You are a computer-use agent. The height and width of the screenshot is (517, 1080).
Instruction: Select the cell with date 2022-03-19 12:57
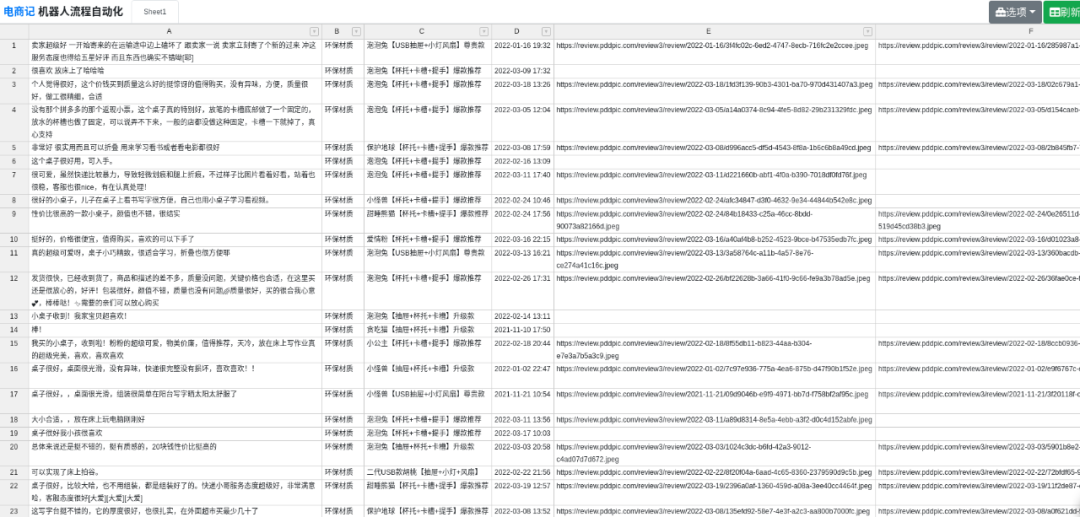(522, 492)
